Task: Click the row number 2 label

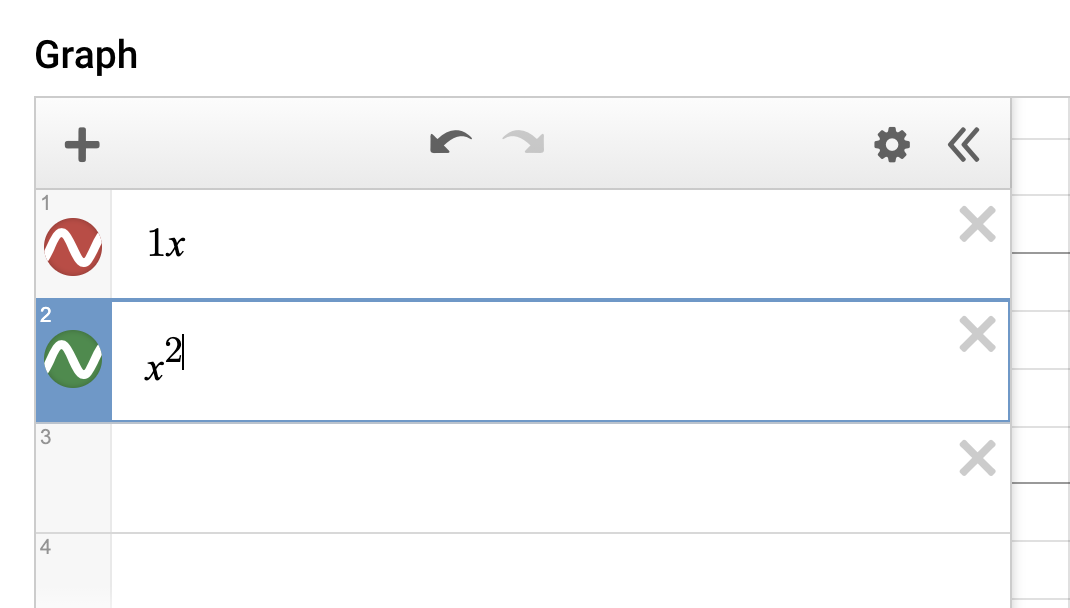Action: [x=45, y=315]
